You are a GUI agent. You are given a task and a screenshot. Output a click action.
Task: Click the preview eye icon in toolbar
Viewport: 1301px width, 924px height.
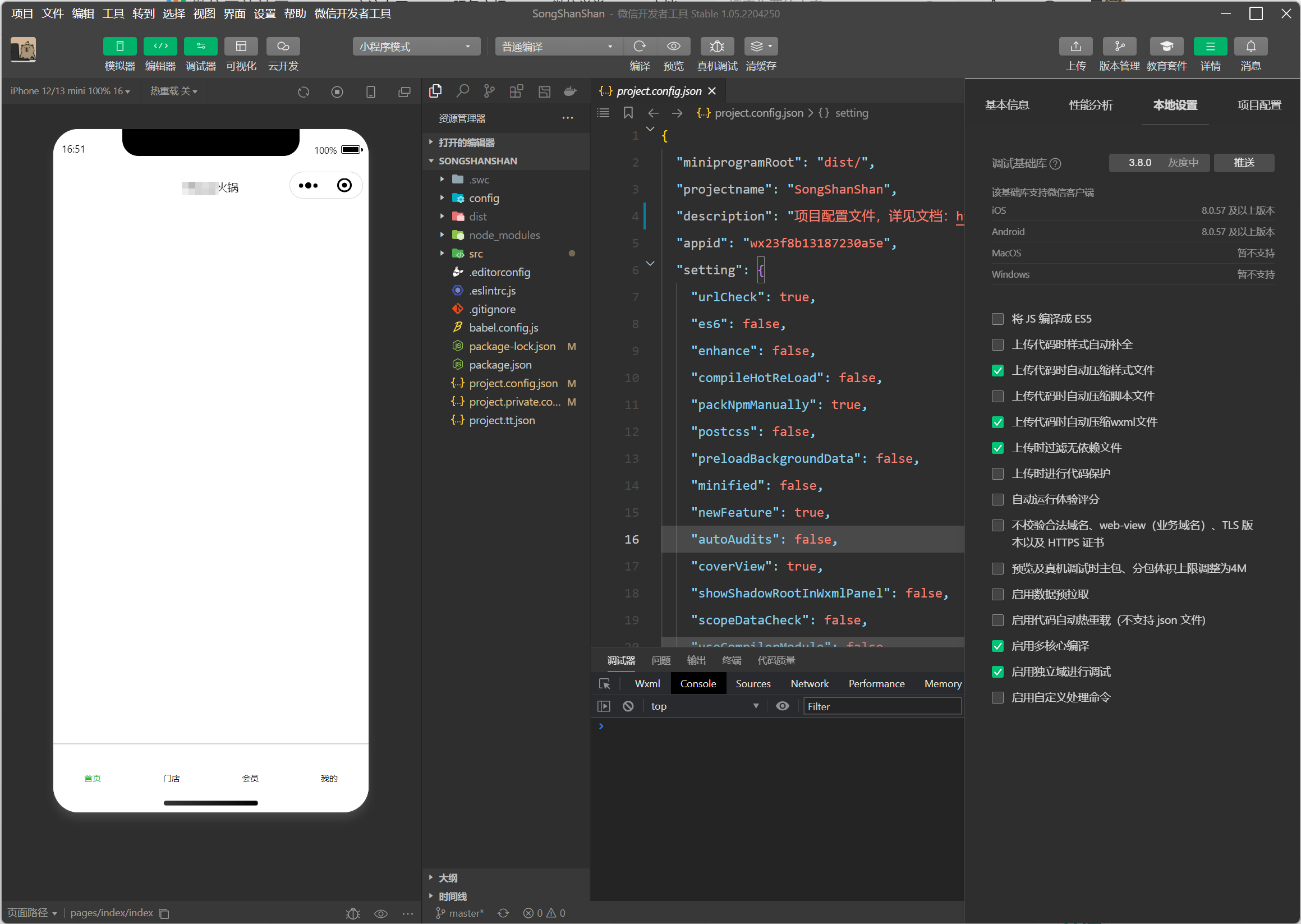pos(674,47)
